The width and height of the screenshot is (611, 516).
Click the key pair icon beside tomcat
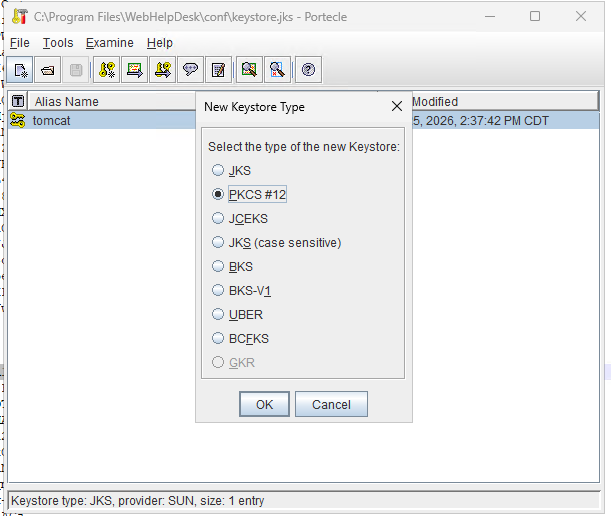(18, 120)
